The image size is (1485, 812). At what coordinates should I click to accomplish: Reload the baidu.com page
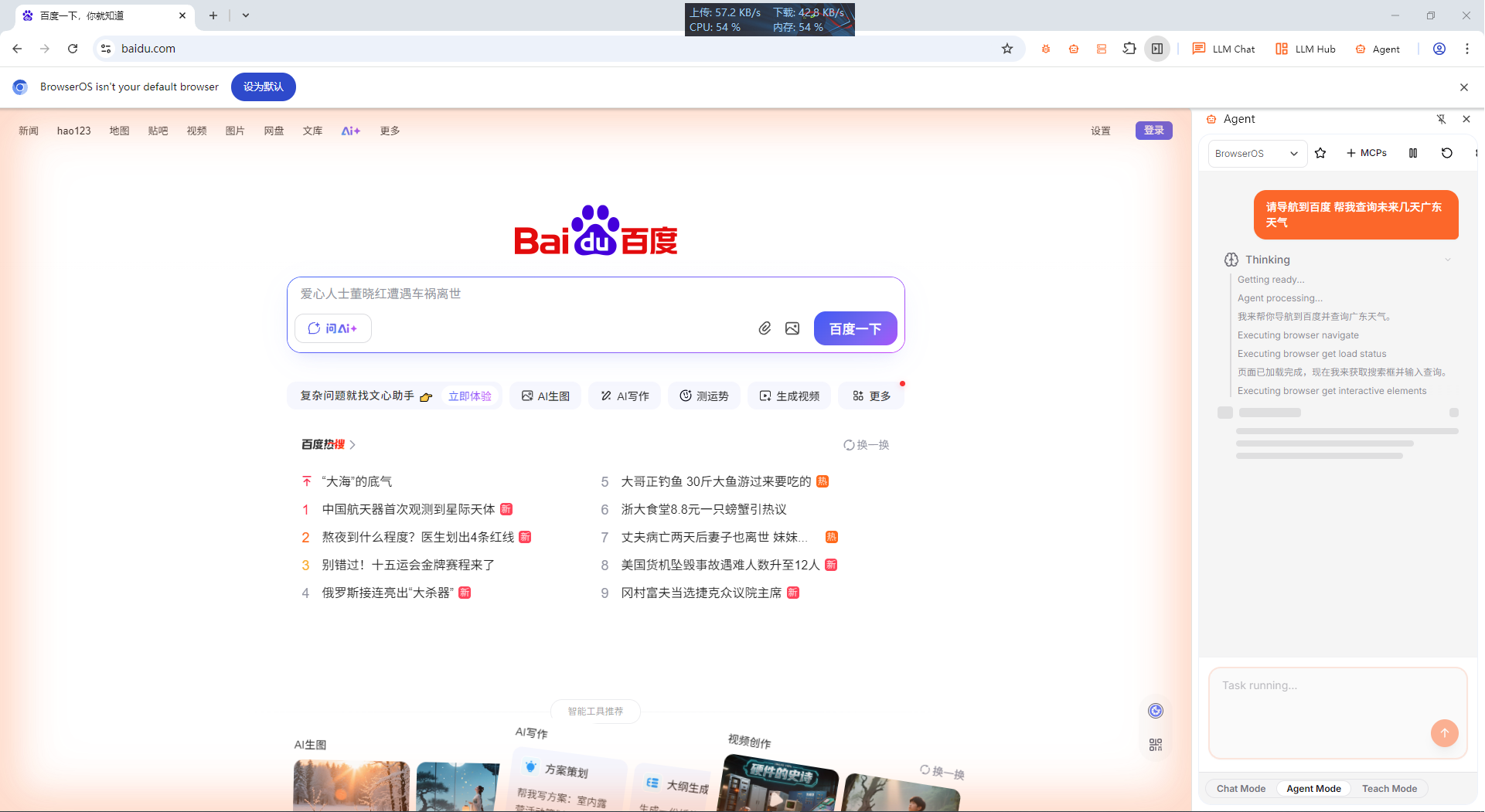[73, 49]
